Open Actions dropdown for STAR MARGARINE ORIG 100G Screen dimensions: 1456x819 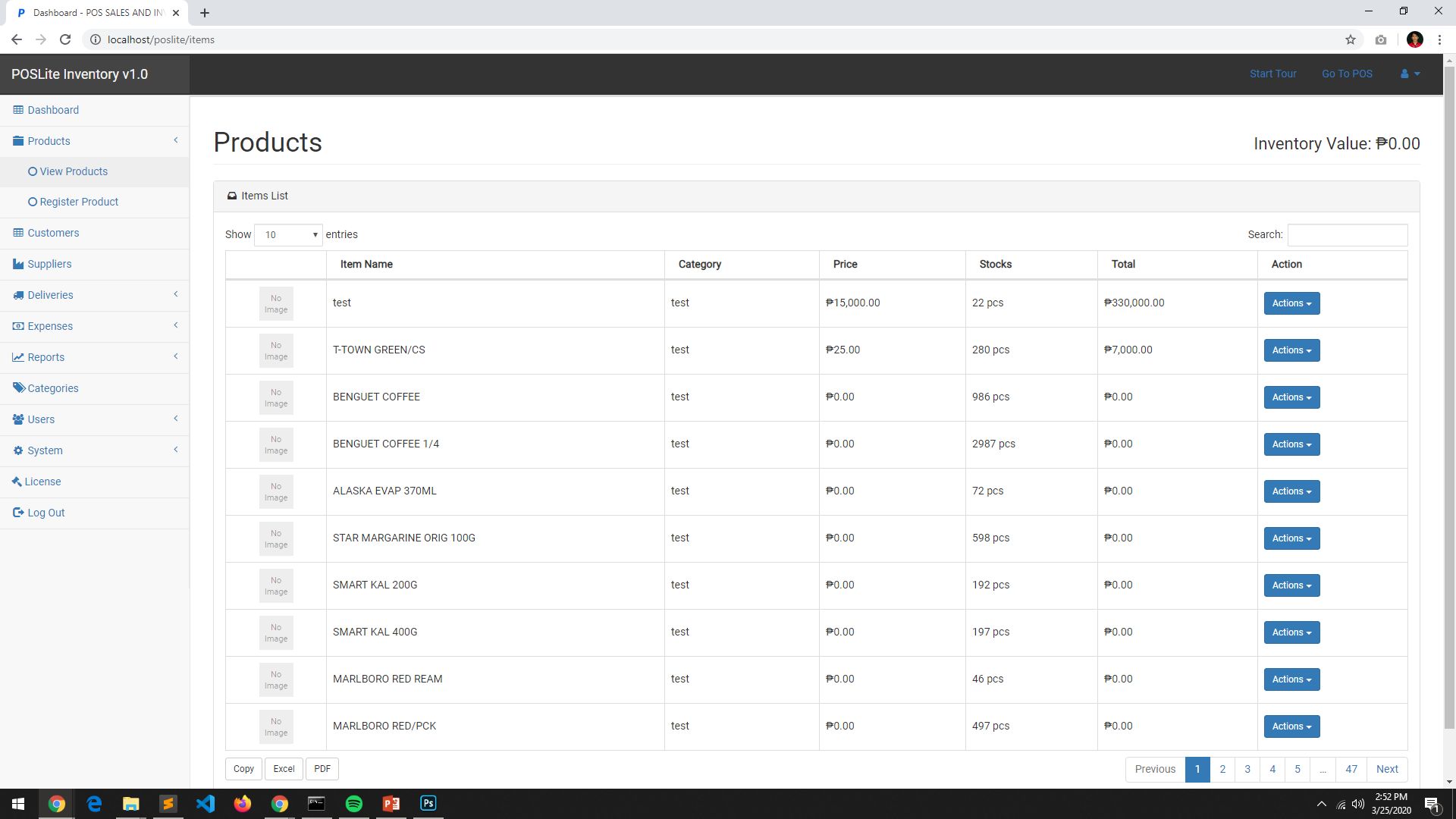click(1291, 538)
